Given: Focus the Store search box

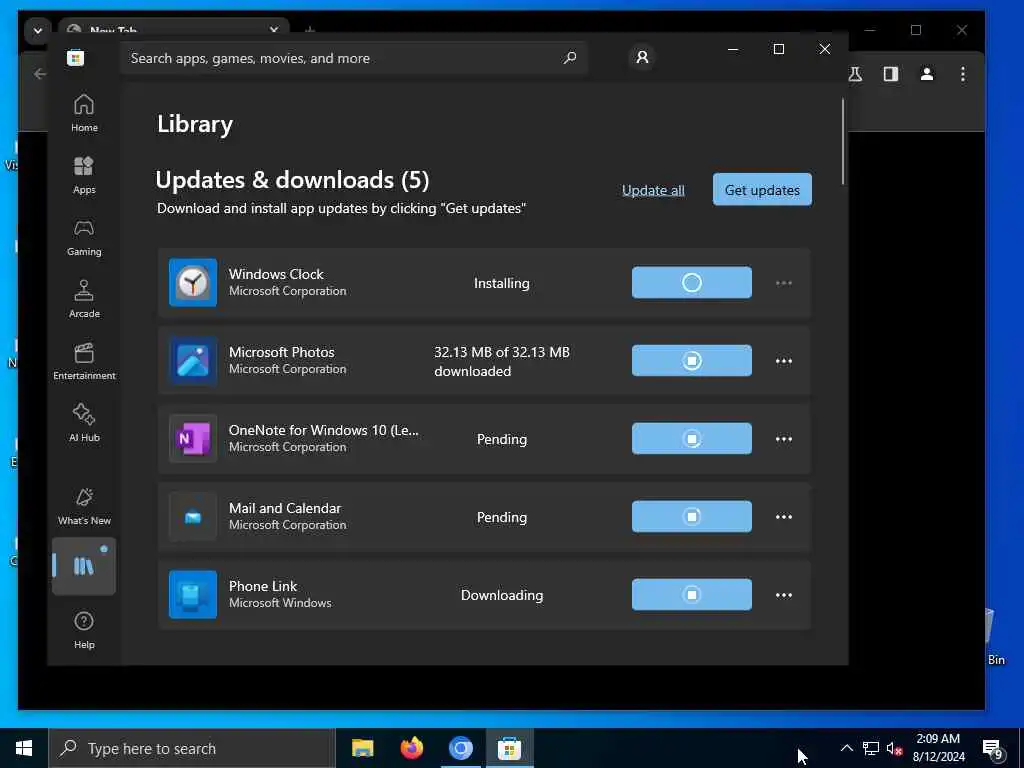Looking at the screenshot, I should point(353,58).
